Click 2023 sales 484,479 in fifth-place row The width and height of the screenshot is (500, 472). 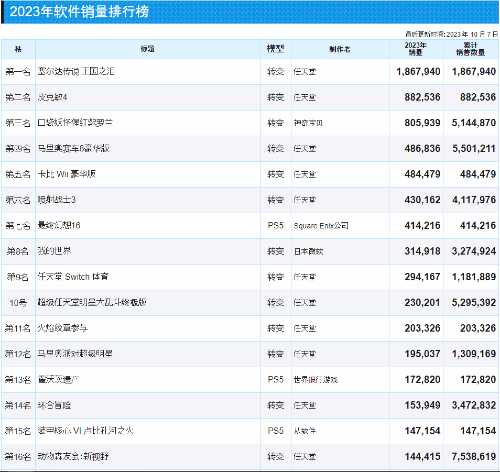pyautogui.click(x=422, y=174)
